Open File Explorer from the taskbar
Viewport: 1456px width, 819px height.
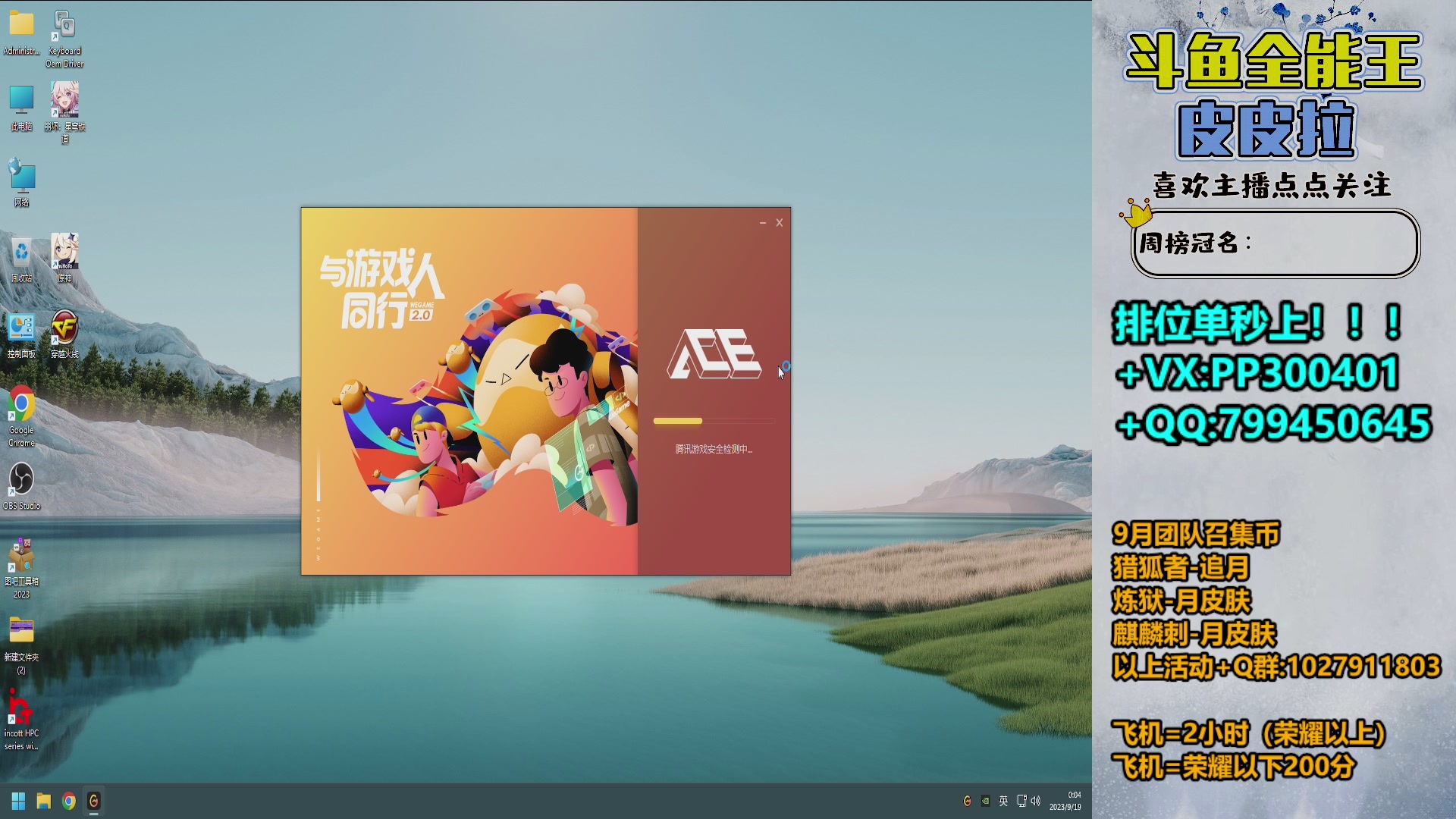pos(44,800)
